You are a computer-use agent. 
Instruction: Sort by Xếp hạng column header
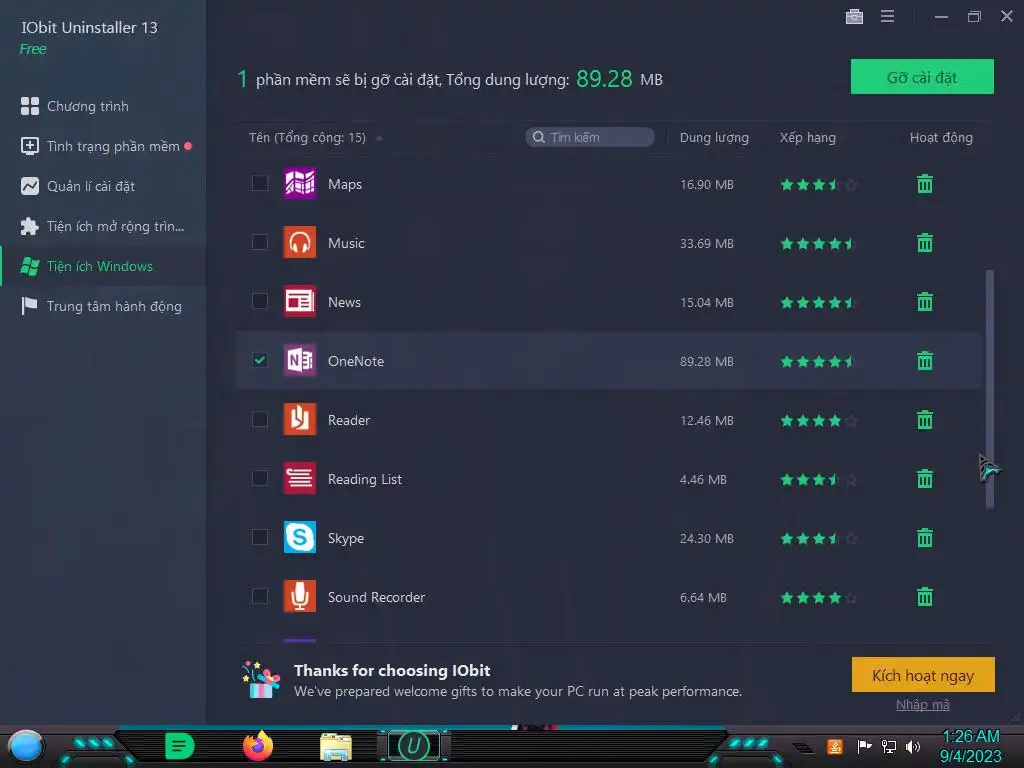click(808, 138)
